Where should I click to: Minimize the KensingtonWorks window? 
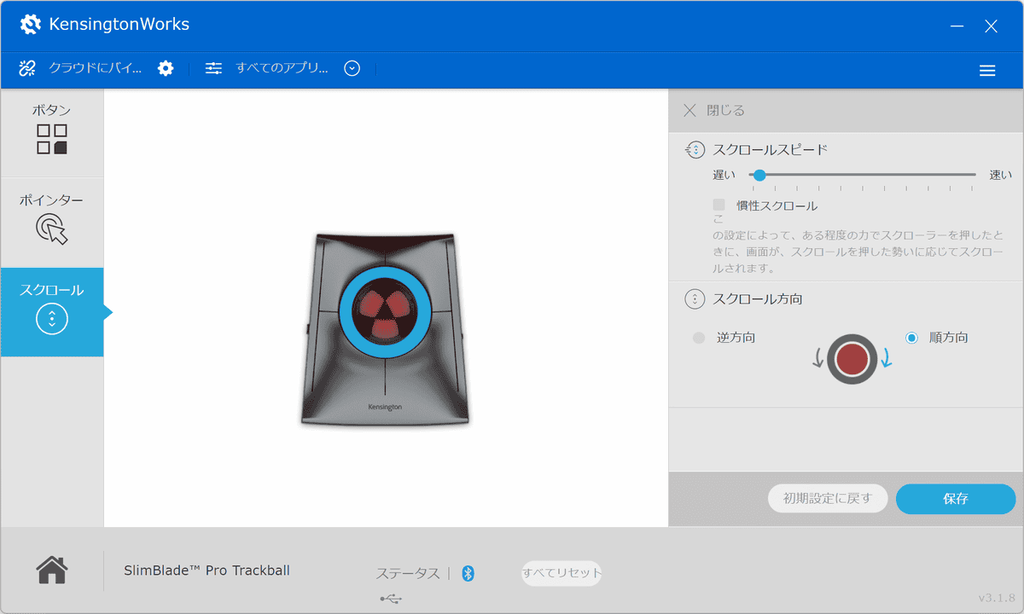pyautogui.click(x=957, y=26)
